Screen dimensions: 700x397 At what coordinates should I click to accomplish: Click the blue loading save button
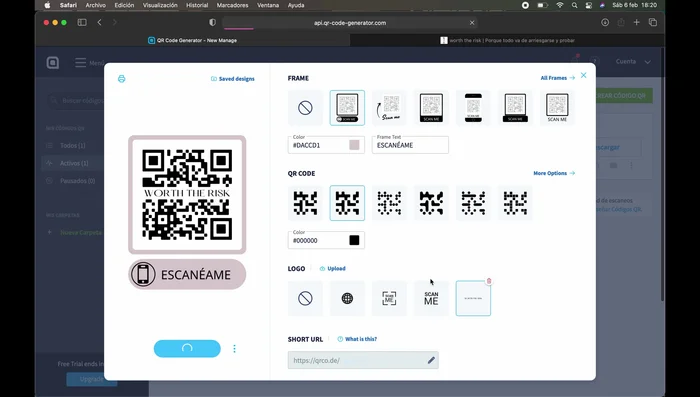click(x=187, y=349)
